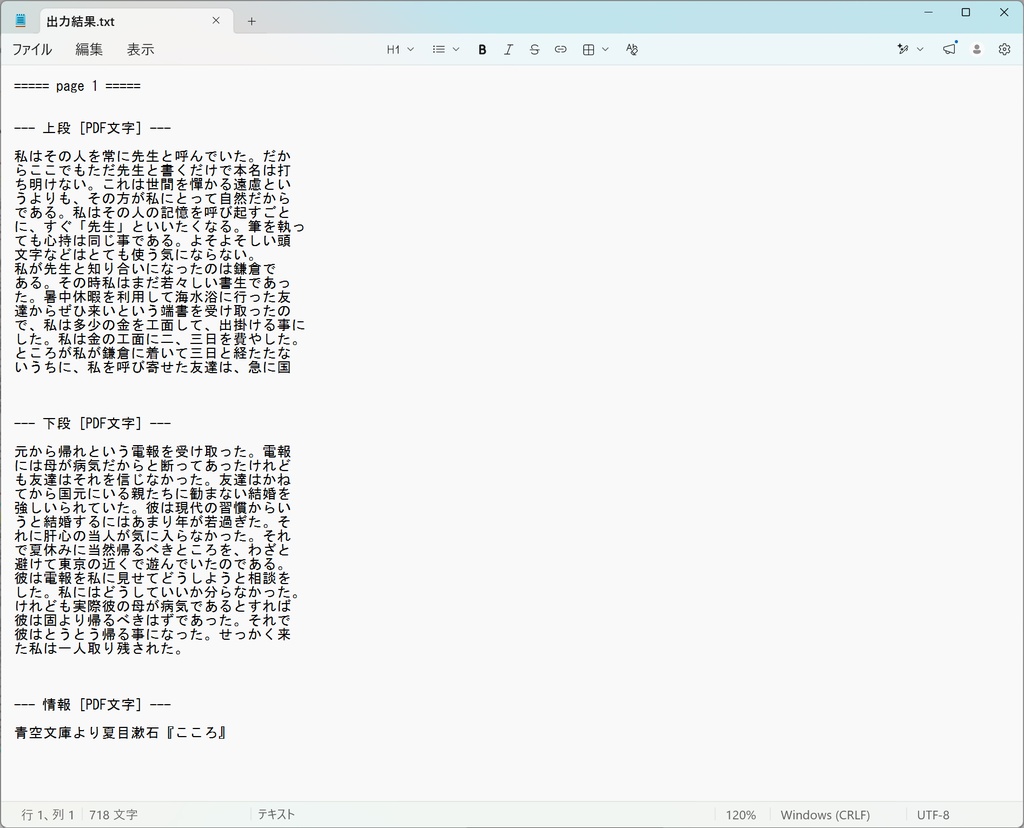Expand the list style dropdown arrow
Screen dimensions: 1024x828
(456, 50)
